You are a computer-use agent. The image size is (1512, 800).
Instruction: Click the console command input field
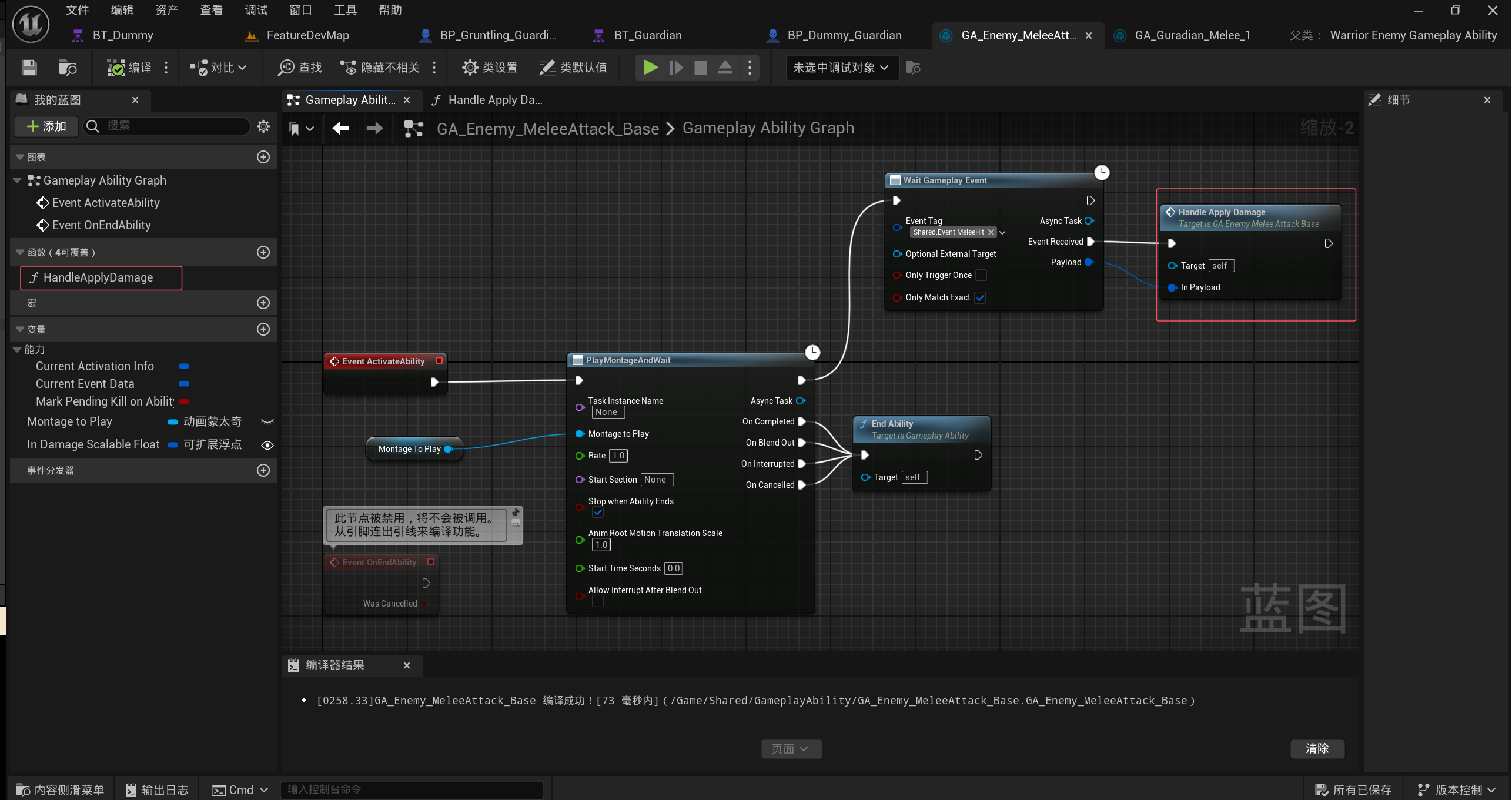point(412,789)
